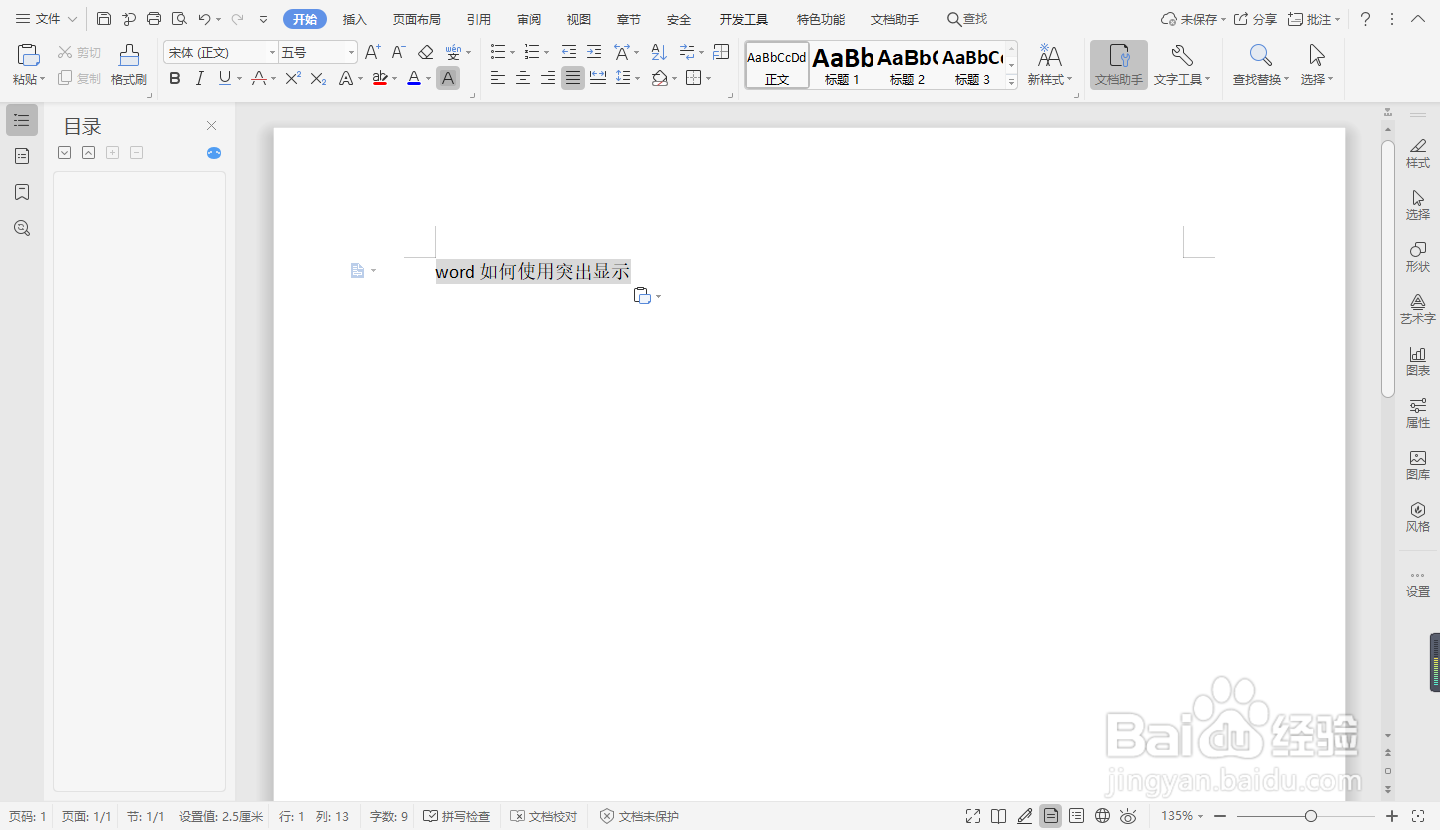Click the Sort A-Z icon
The width and height of the screenshot is (1440, 830).
[659, 52]
